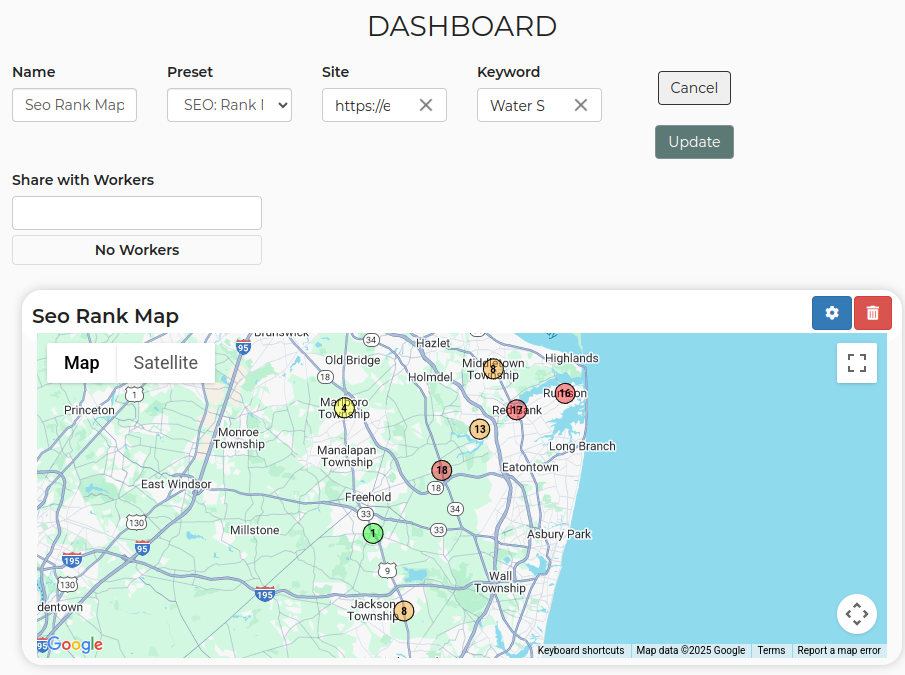Click the Hazlet label on the map

433,343
